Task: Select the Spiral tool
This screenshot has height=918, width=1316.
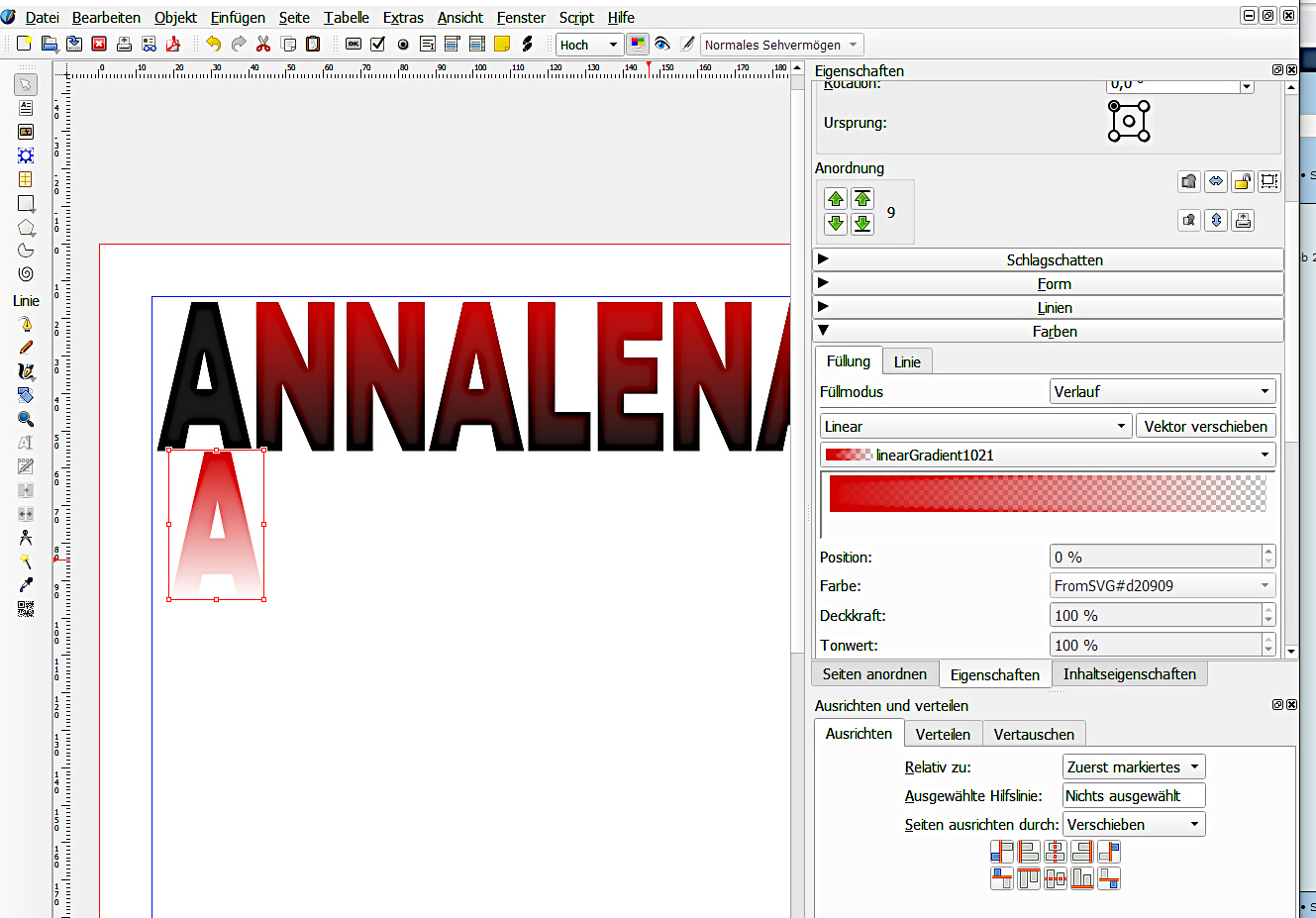Action: pyautogui.click(x=26, y=274)
